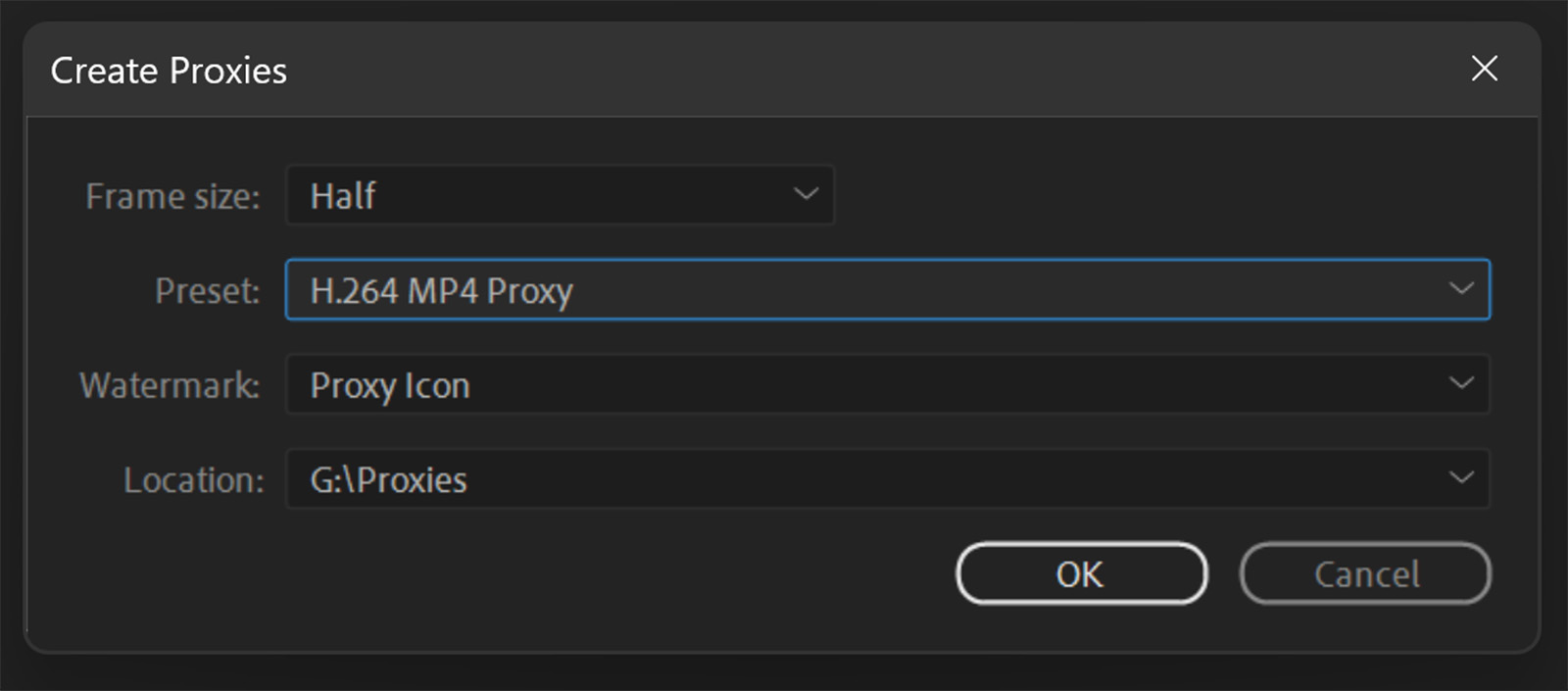
Task: Click the 'Create Proxies' dialog title
Action: [x=169, y=71]
